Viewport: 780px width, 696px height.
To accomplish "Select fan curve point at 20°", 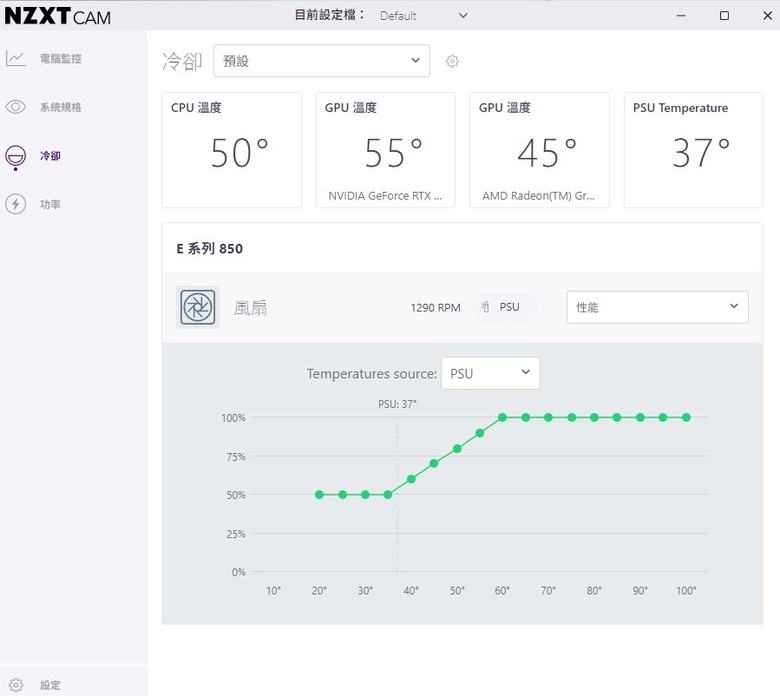I will [x=319, y=495].
